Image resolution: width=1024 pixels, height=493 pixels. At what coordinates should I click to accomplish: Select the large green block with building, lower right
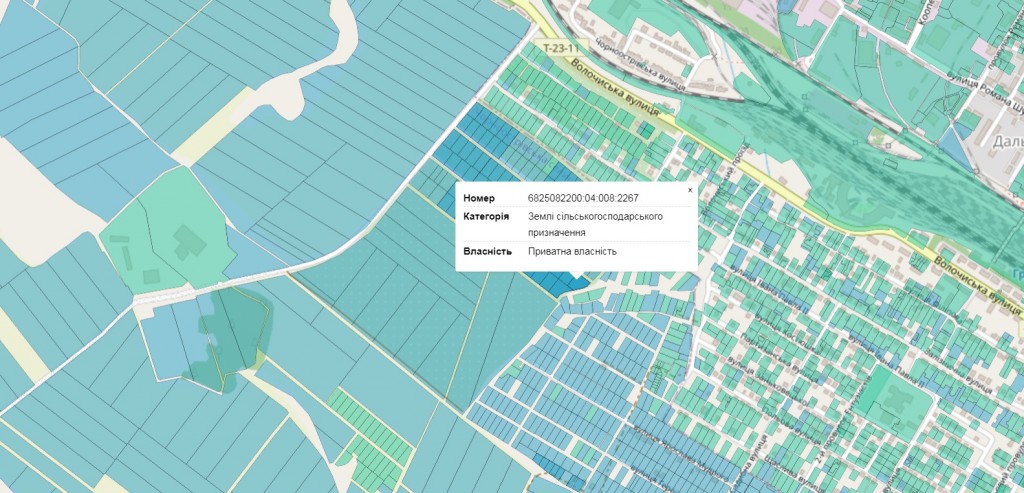point(890,395)
